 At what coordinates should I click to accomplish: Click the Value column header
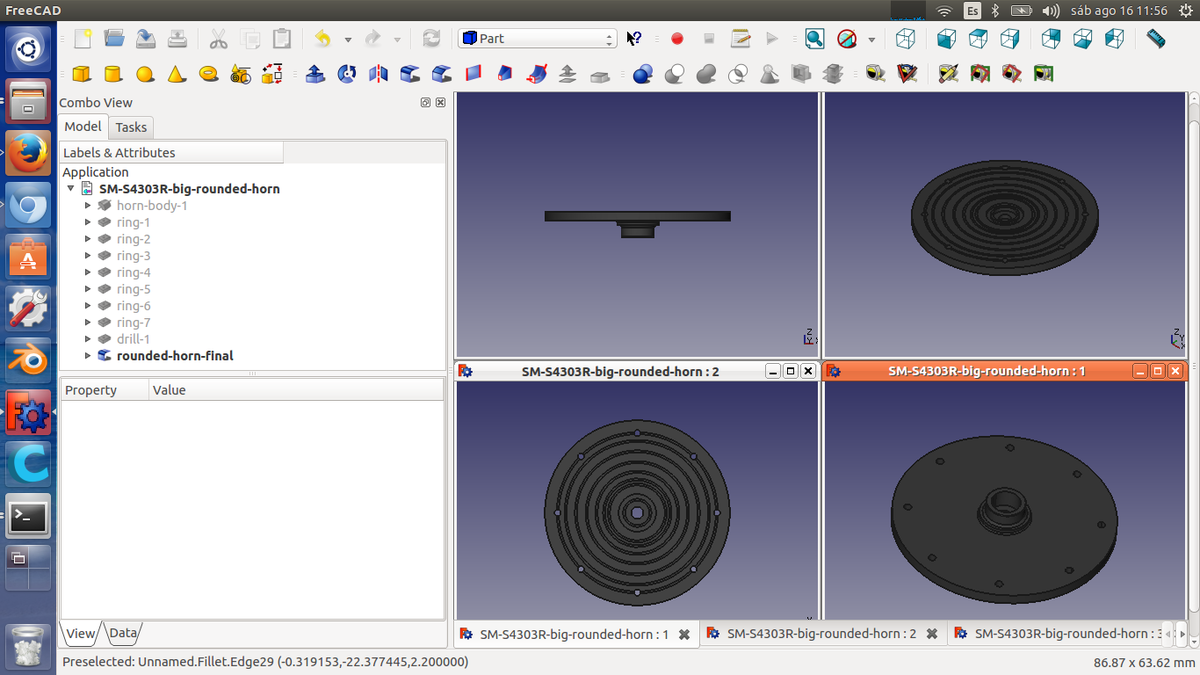click(169, 390)
